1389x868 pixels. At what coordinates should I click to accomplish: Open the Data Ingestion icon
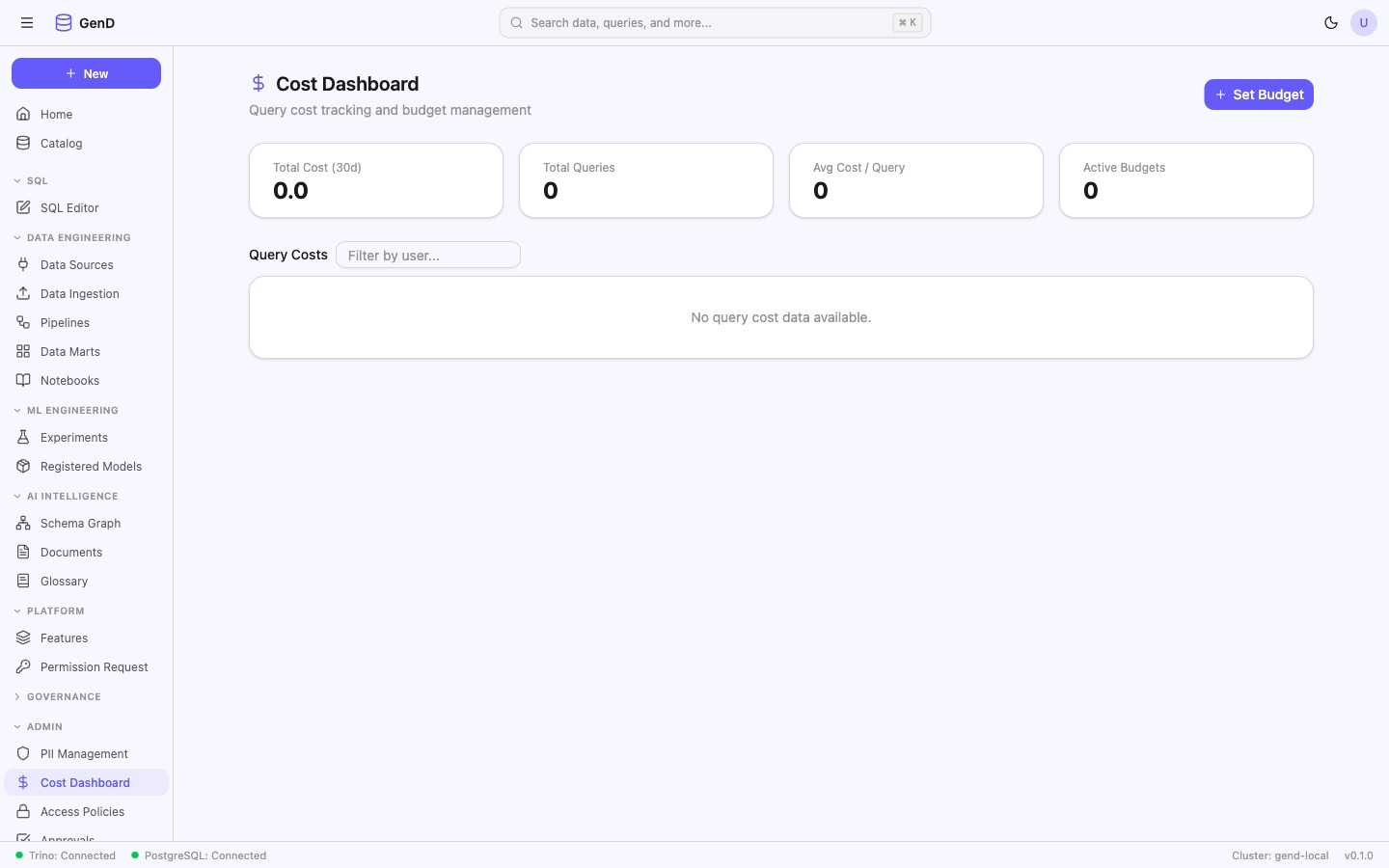[x=23, y=293]
